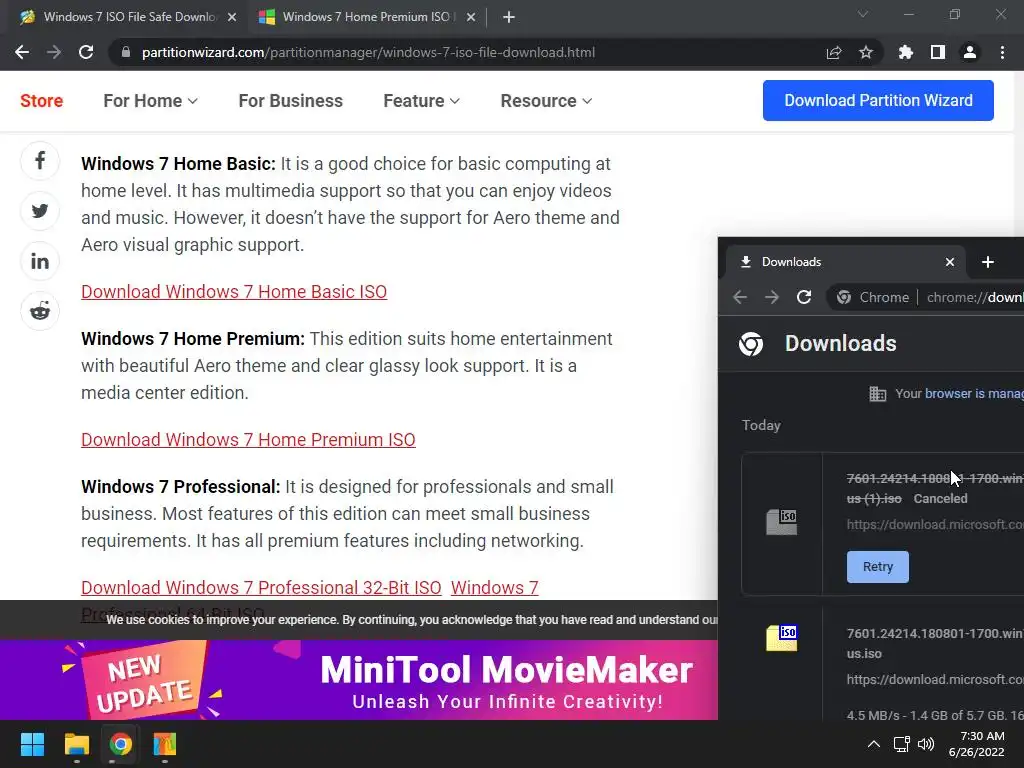This screenshot has height=768, width=1024.
Task: Open new tab in Downloads window
Action: tap(987, 262)
